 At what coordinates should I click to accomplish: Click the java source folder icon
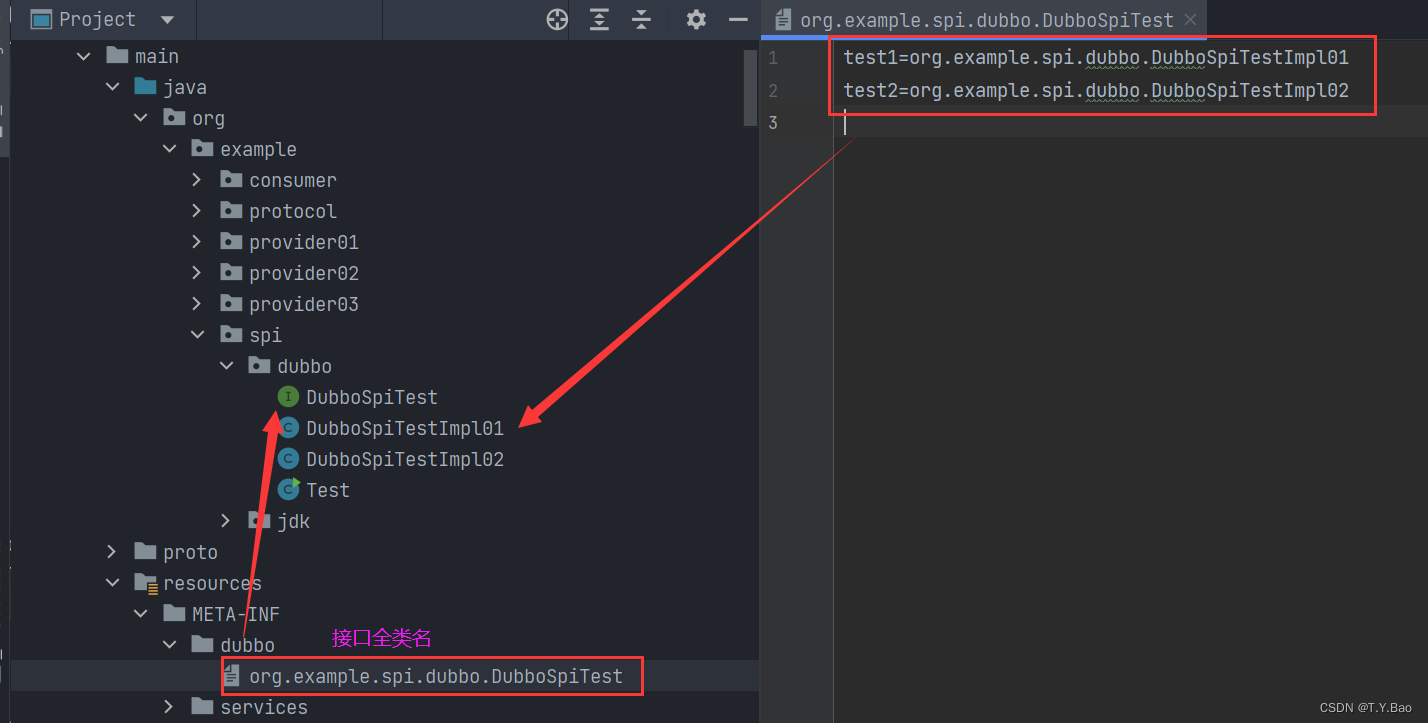(145, 86)
